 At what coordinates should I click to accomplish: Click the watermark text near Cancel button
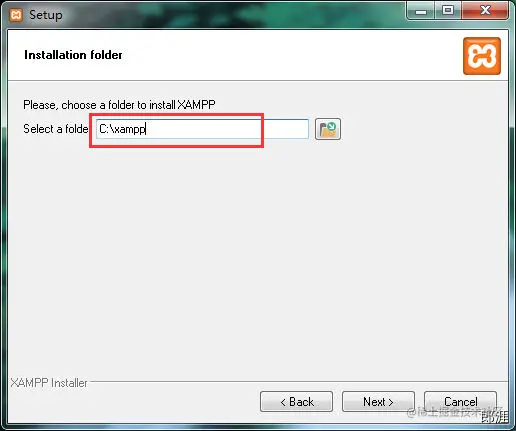click(457, 413)
